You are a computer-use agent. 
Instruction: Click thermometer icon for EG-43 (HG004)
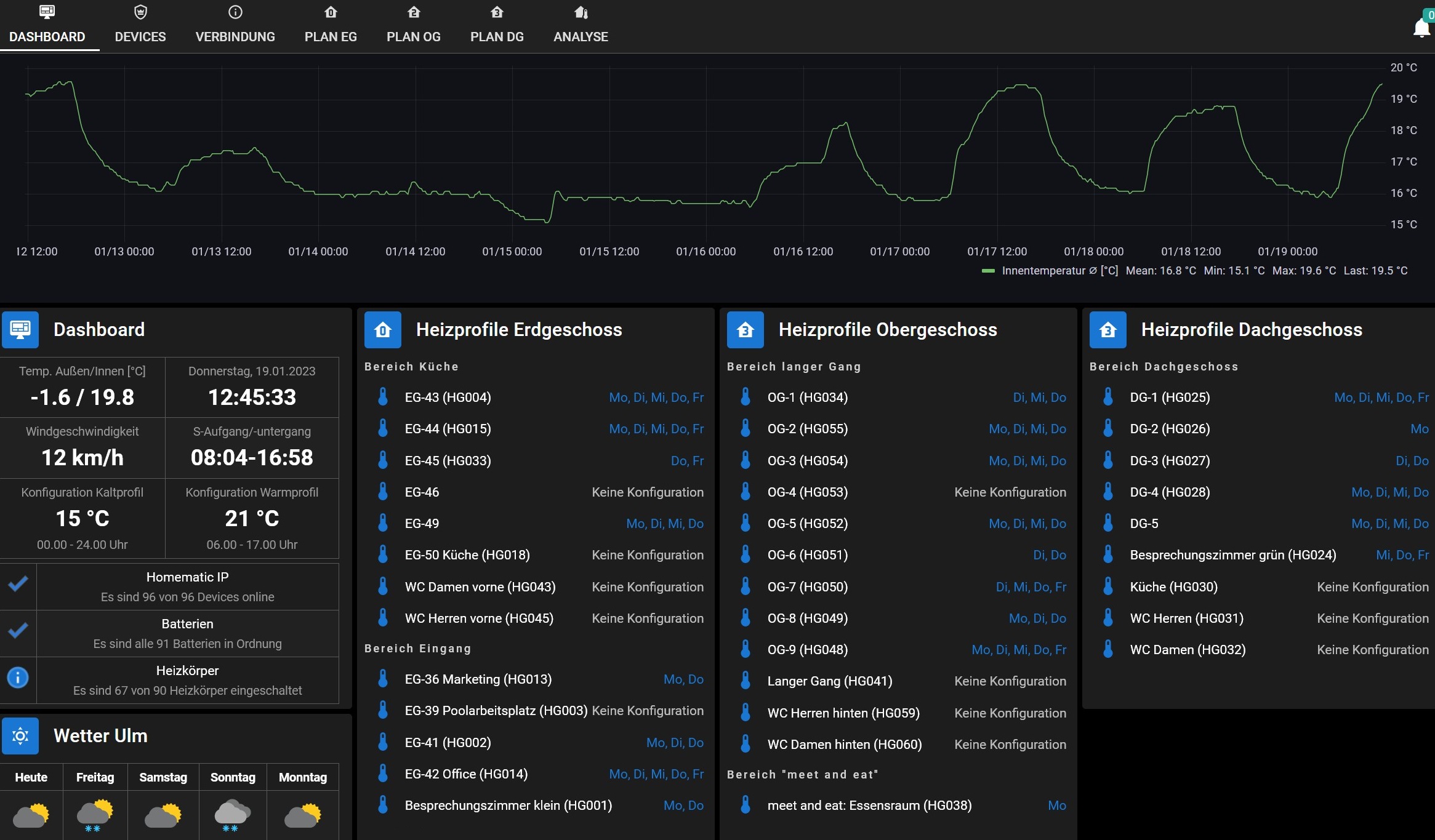383,397
